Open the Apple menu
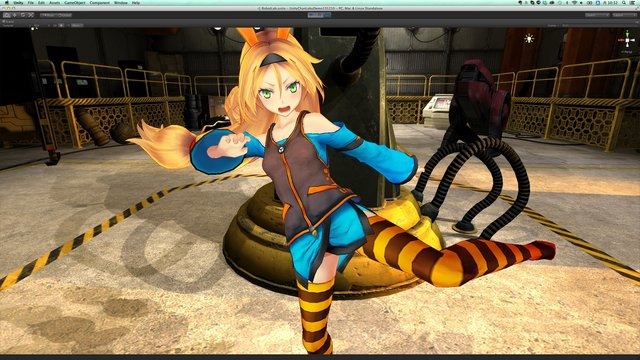The height and width of the screenshot is (360, 640). pos(7,2)
